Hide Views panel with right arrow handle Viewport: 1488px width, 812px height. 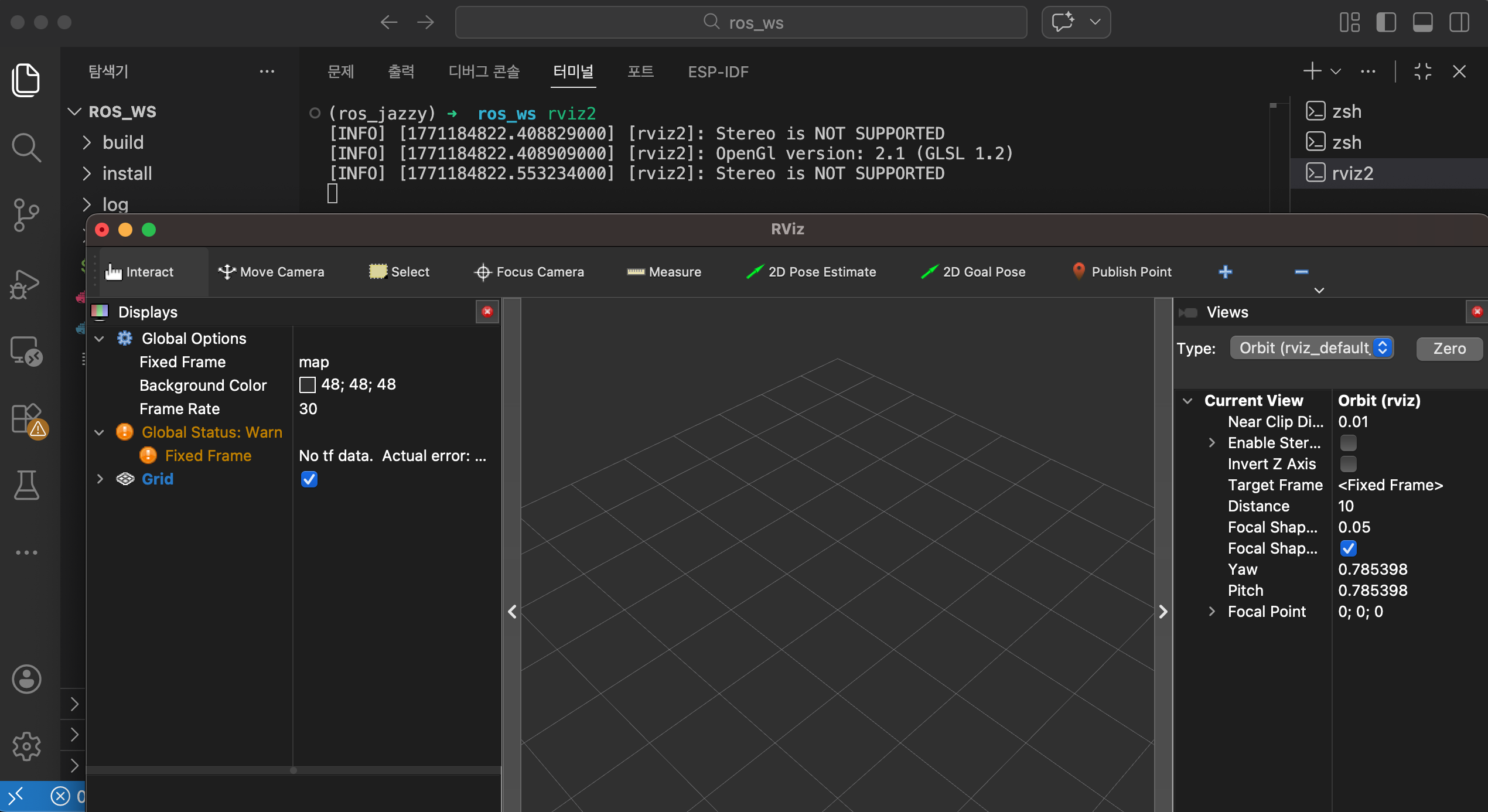tap(1163, 612)
